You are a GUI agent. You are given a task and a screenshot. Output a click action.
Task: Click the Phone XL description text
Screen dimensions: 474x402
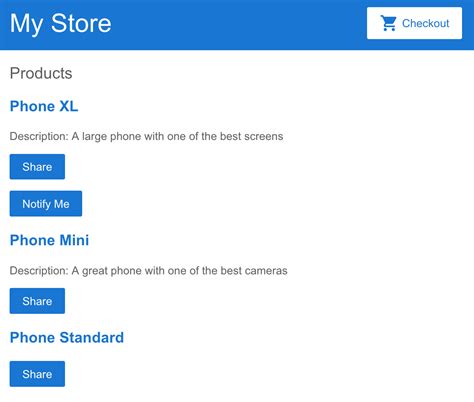146,136
